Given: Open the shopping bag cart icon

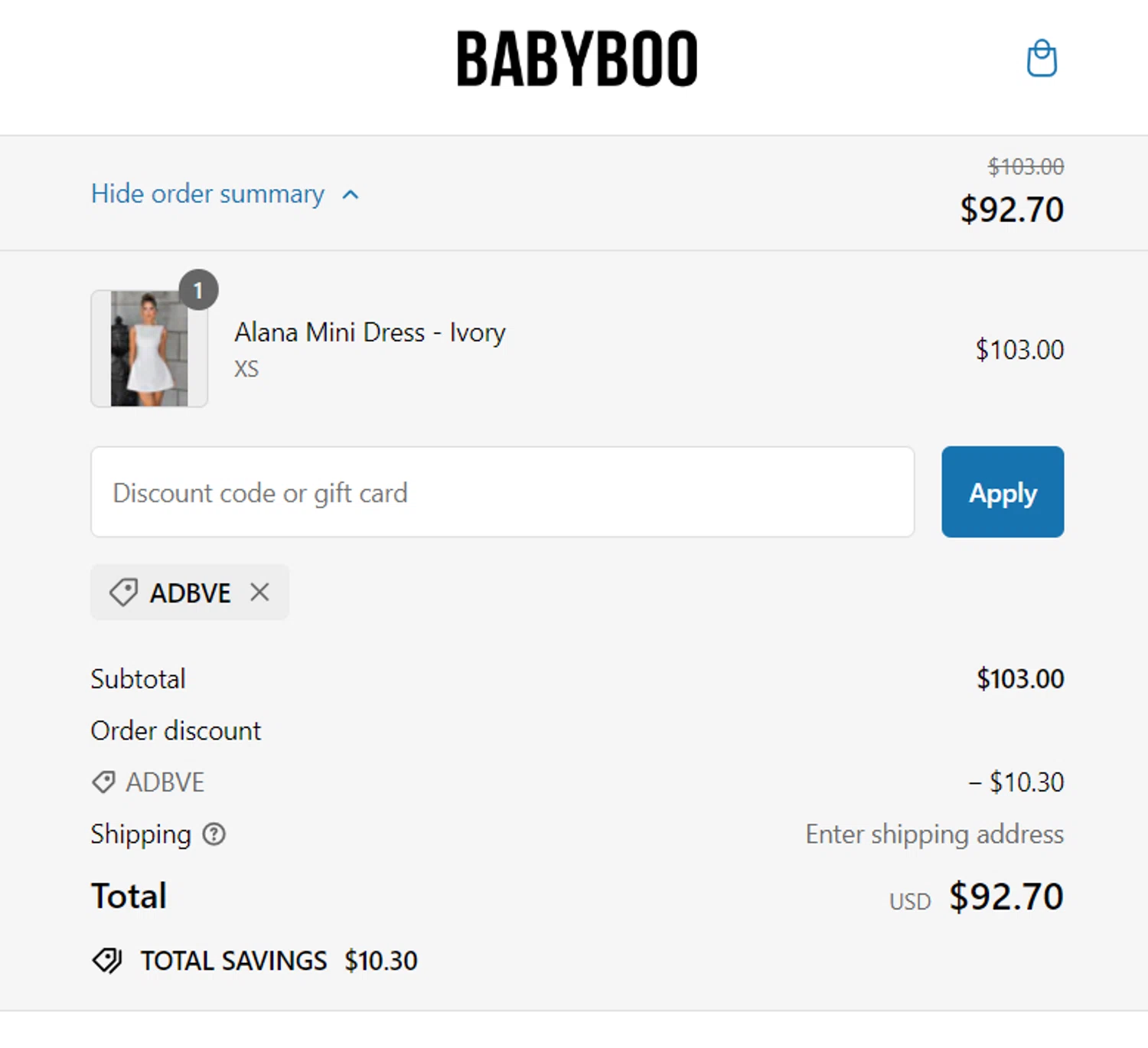Looking at the screenshot, I should click(1041, 58).
